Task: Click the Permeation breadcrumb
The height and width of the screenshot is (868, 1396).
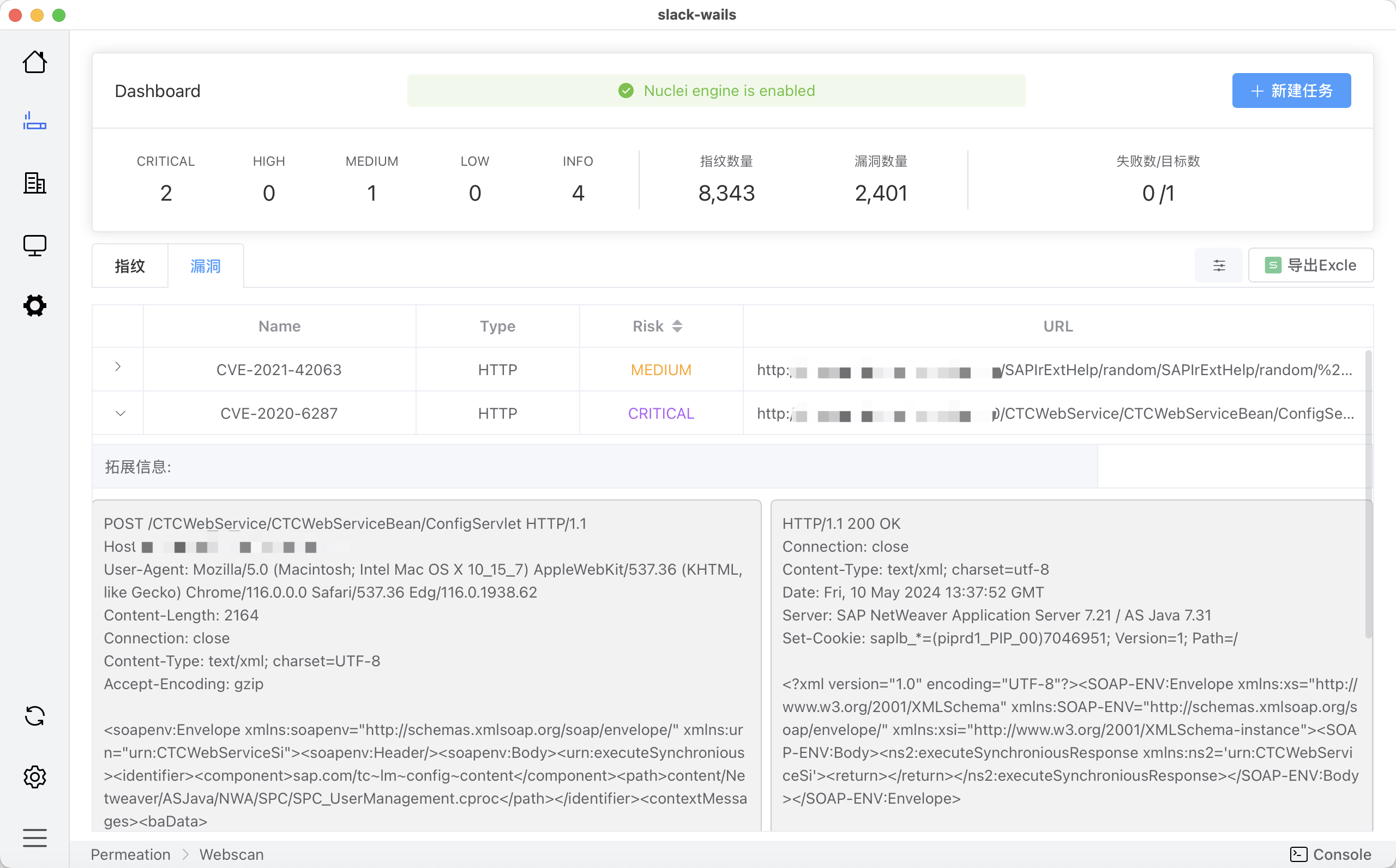Action: [x=130, y=854]
